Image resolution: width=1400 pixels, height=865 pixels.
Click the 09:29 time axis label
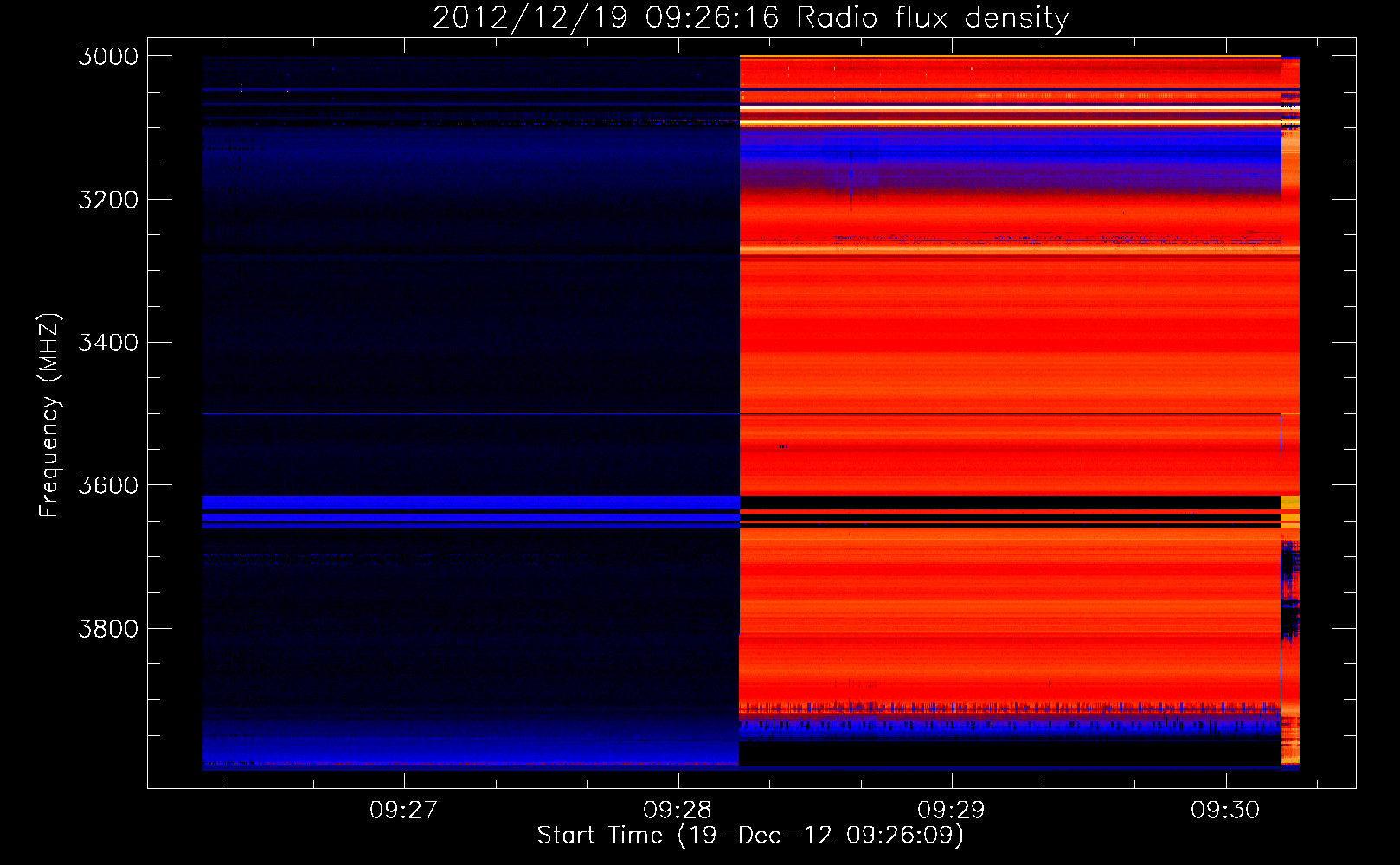(952, 811)
